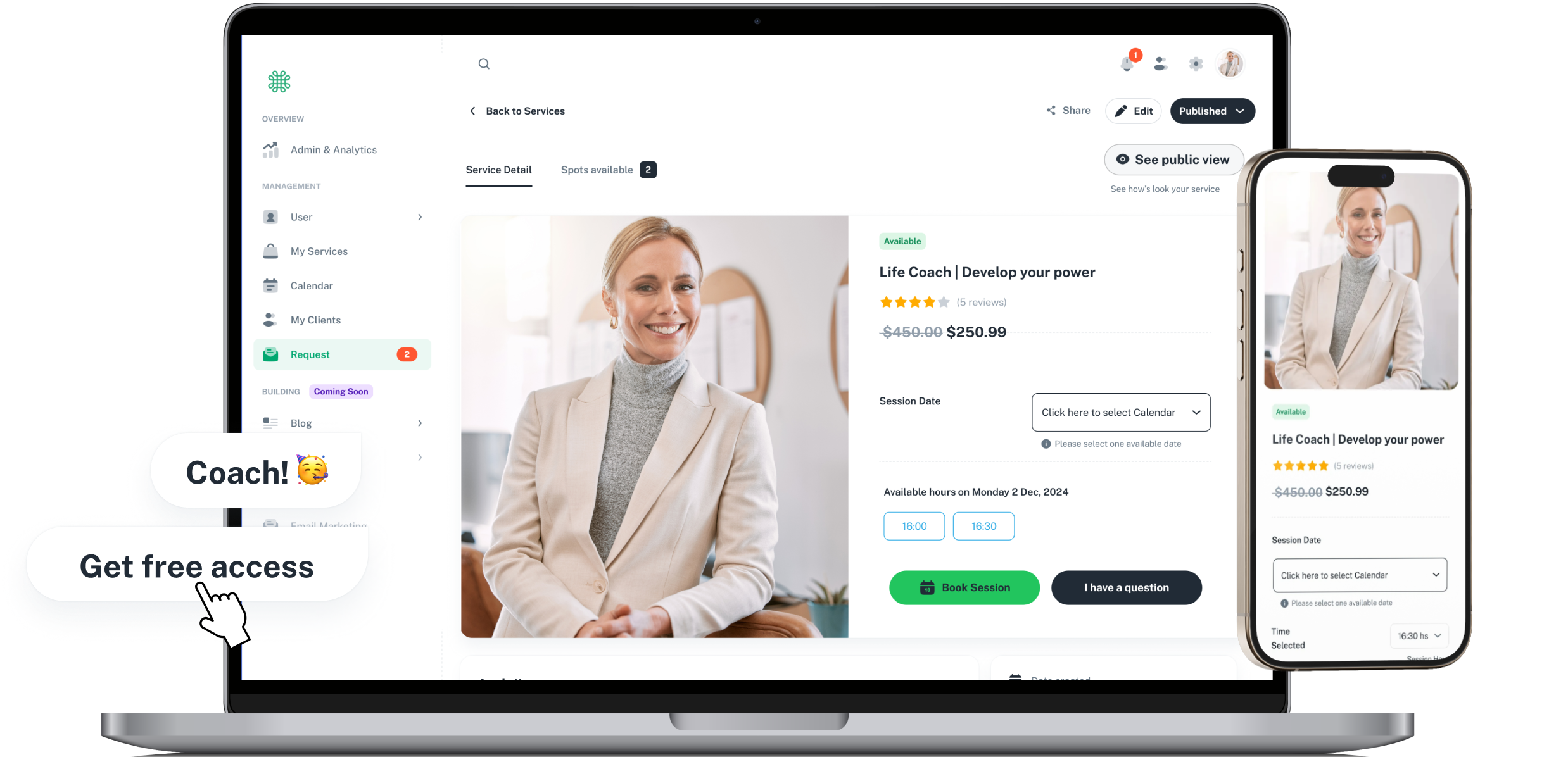Click I have a question button
Image resolution: width=1568 pixels, height=757 pixels.
(x=1125, y=588)
